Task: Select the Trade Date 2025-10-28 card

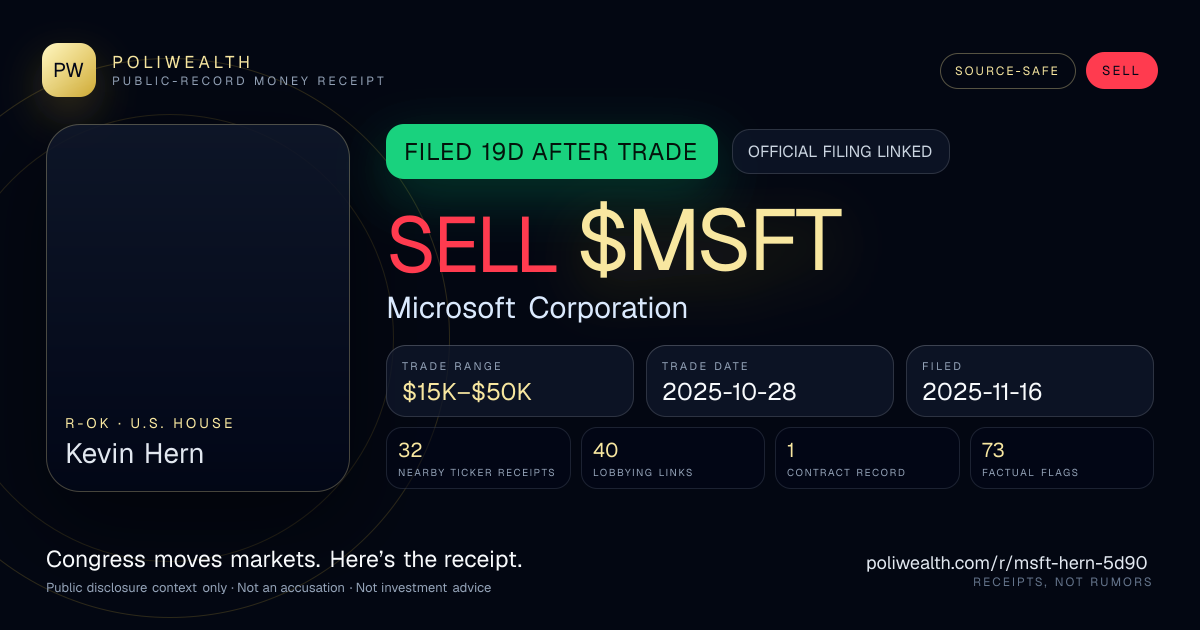Action: pyautogui.click(x=770, y=381)
